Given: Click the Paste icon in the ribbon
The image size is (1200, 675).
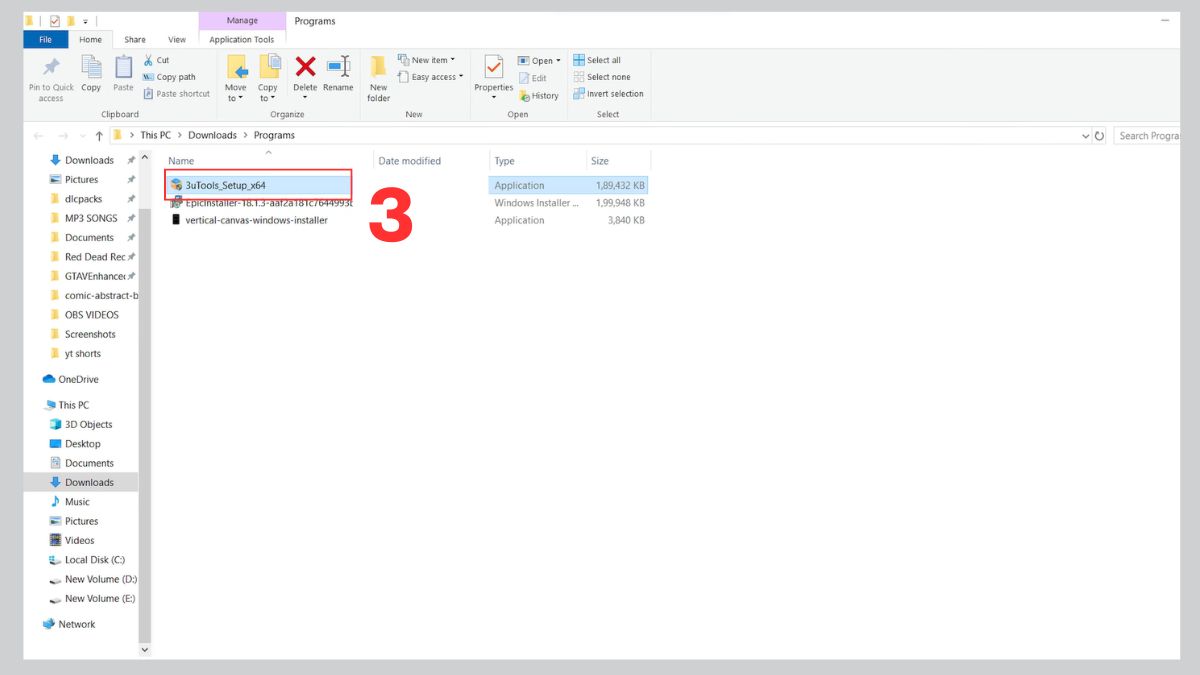Looking at the screenshot, I should pos(123,68).
